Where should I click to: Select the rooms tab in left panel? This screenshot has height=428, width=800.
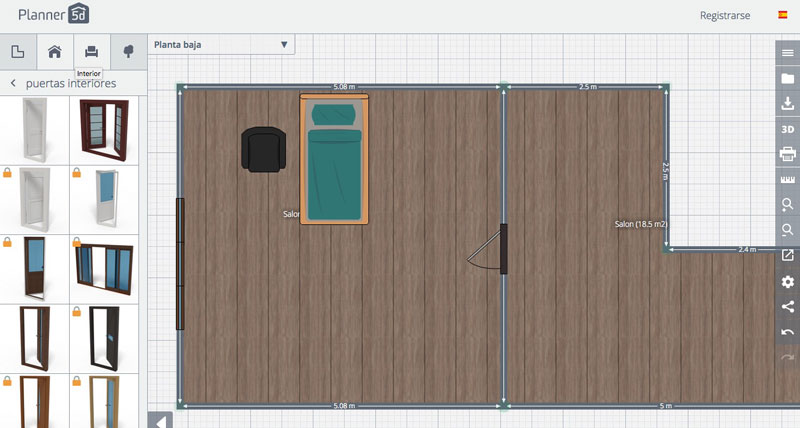[x=18, y=51]
